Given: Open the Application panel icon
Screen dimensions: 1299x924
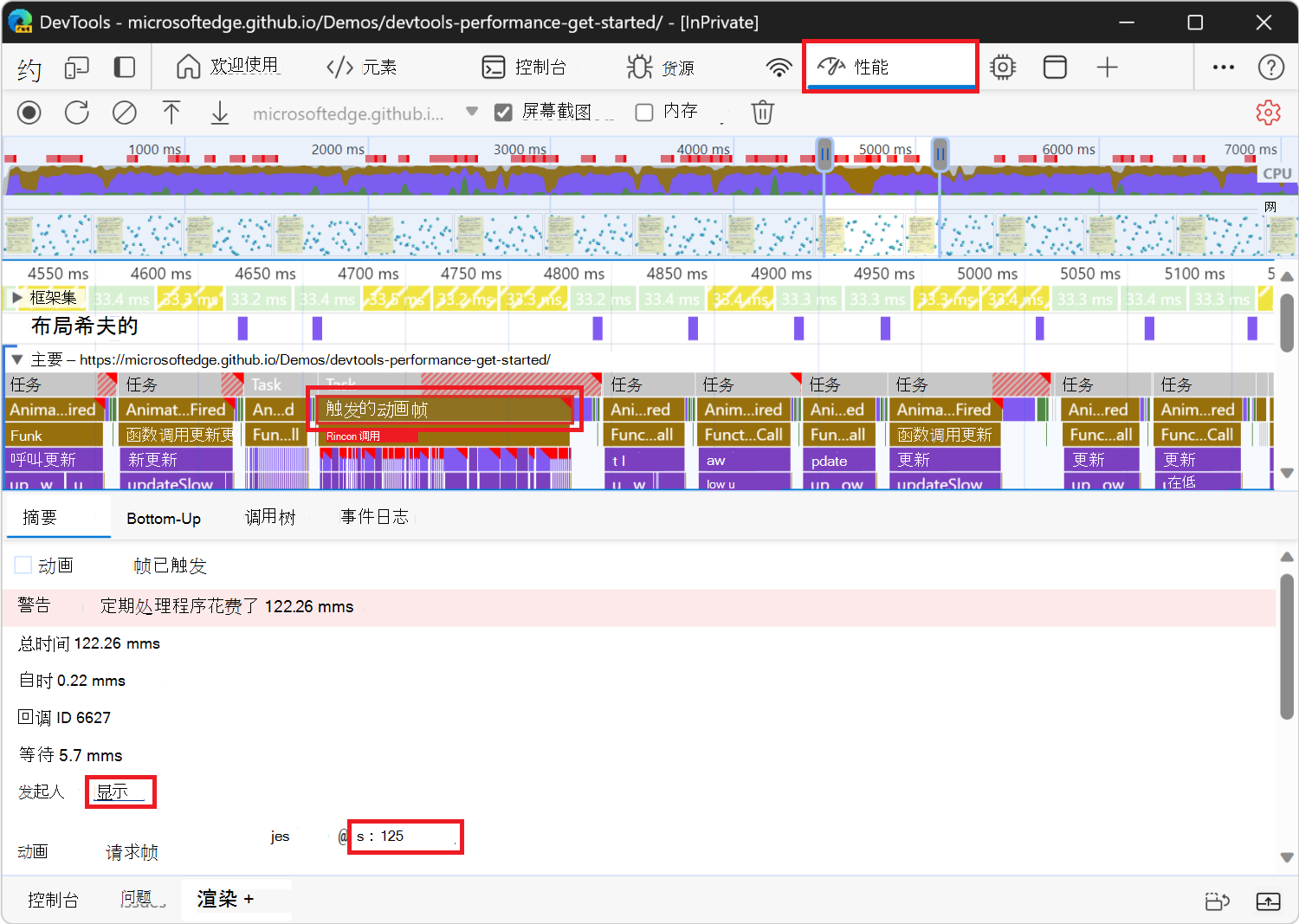Looking at the screenshot, I should coord(1055,68).
